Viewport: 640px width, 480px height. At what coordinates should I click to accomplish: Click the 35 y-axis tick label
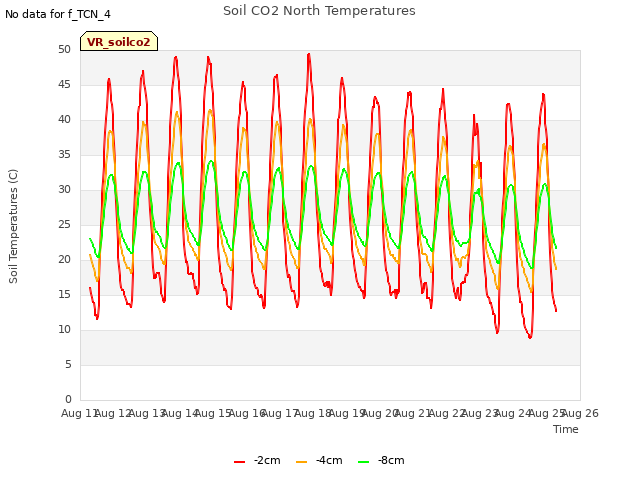[x=64, y=154]
